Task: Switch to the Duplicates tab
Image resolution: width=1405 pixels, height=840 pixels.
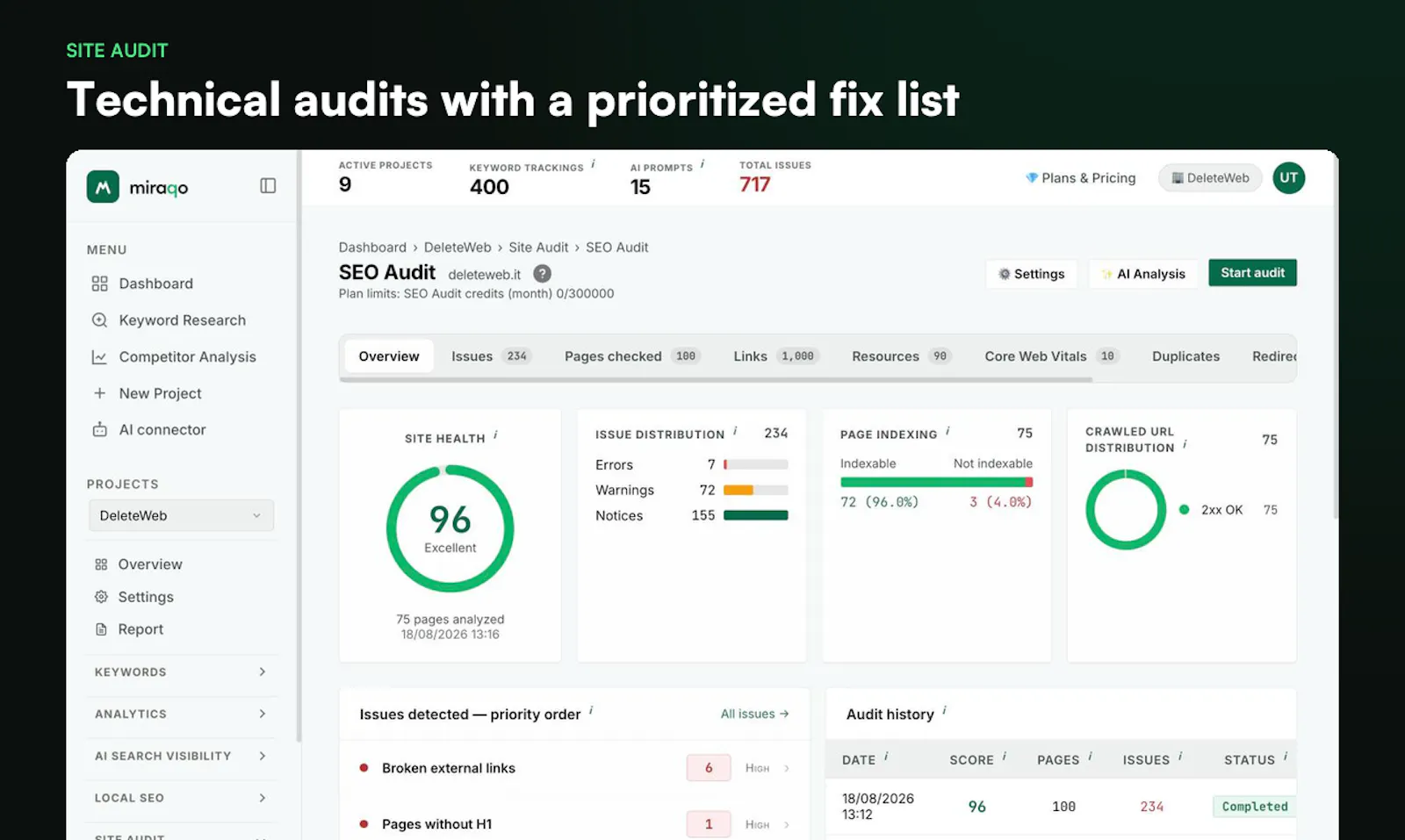Action: coord(1185,356)
